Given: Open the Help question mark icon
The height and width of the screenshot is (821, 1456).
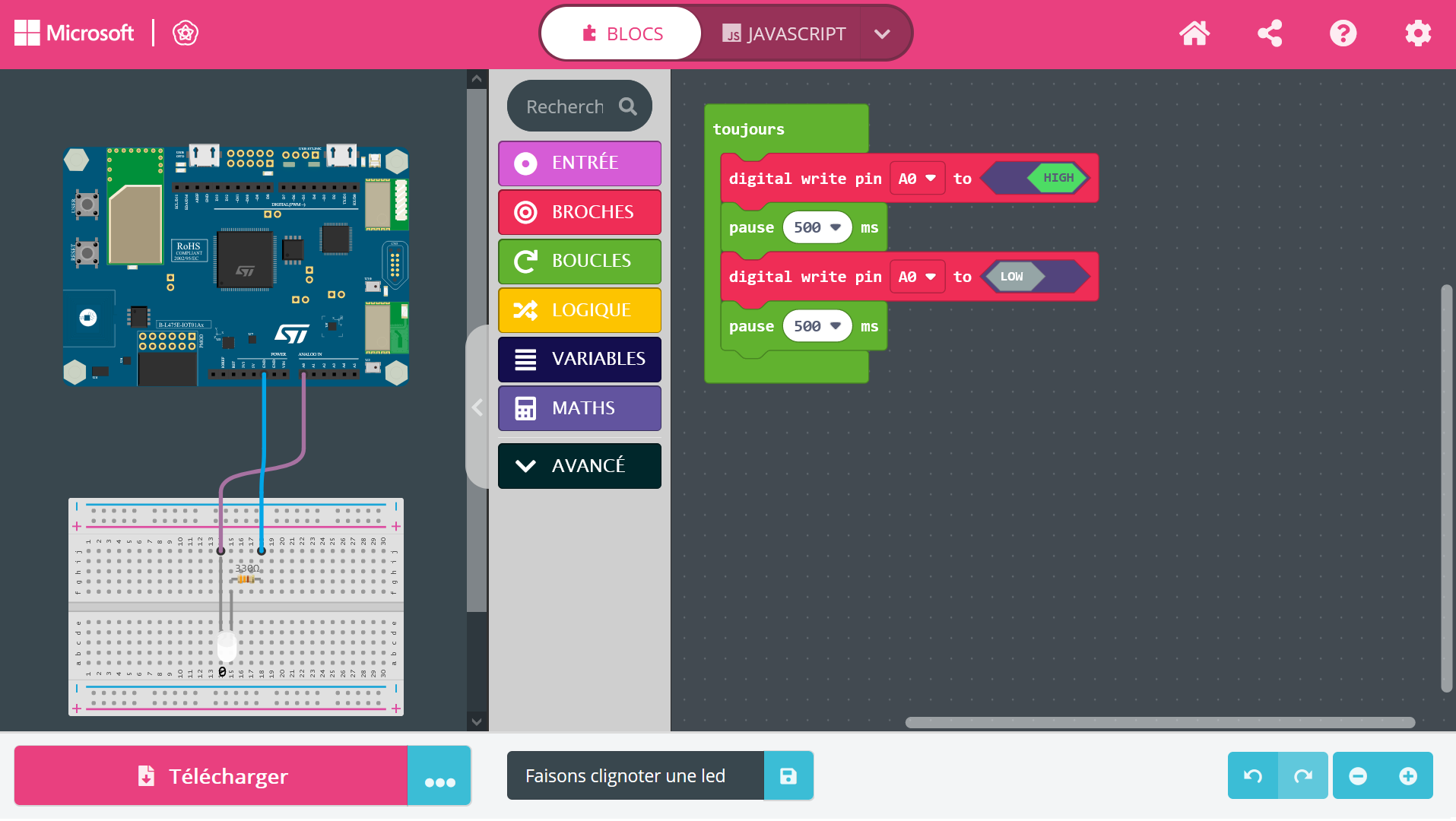Looking at the screenshot, I should [1343, 33].
